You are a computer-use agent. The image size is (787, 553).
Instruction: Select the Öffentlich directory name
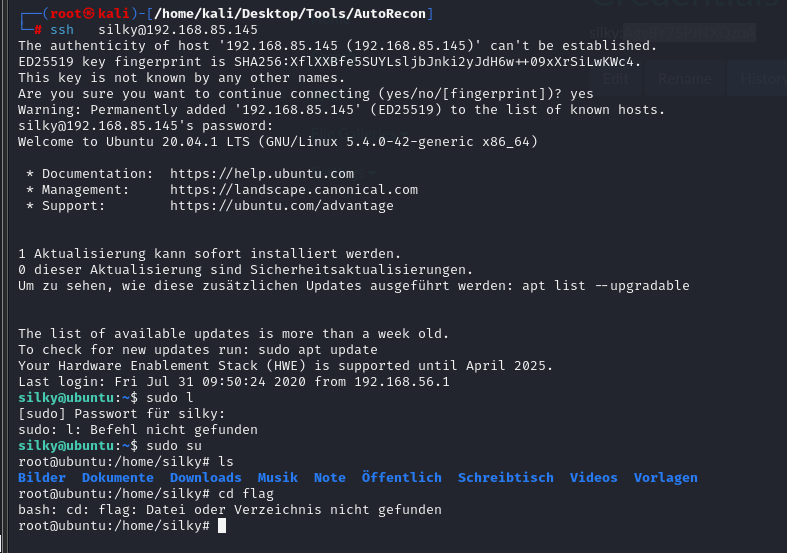pos(402,478)
